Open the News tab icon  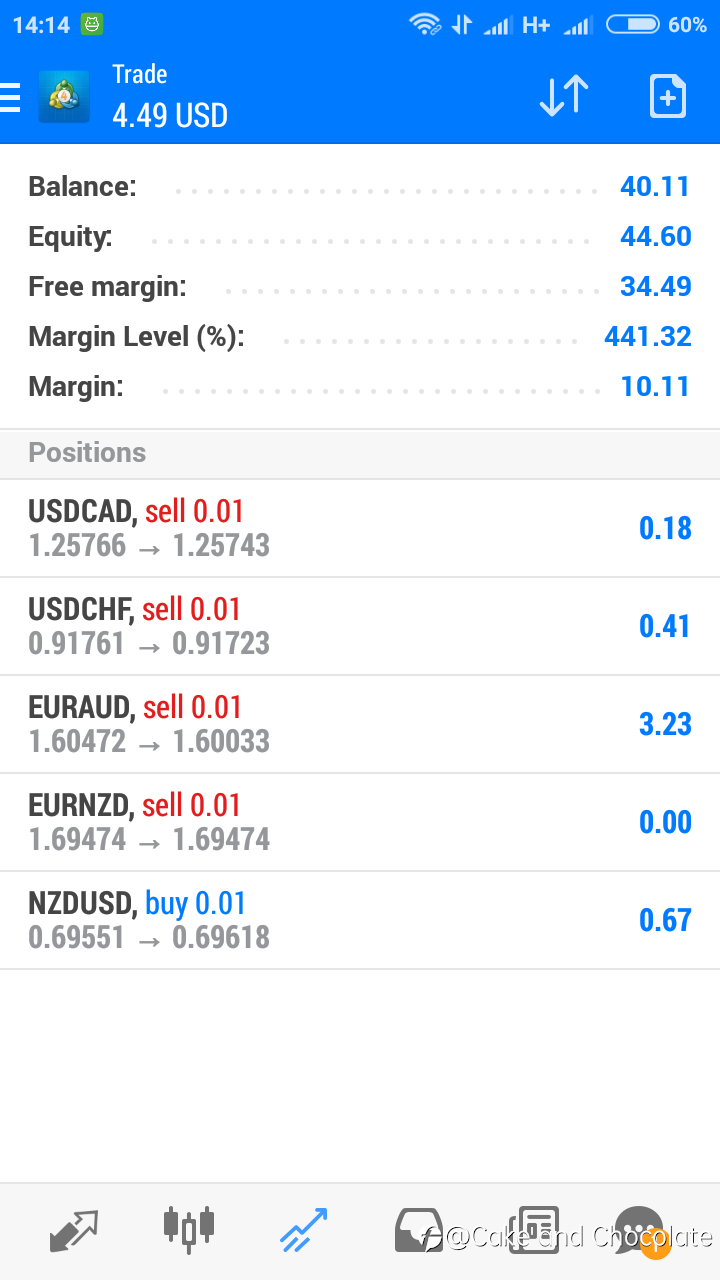click(x=533, y=1230)
